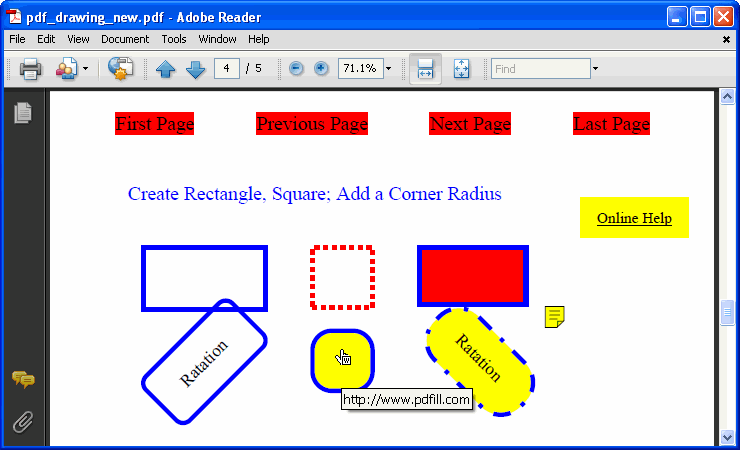Click the heading text 'Create Rectangle, Square; Add a Corner Radius'
This screenshot has height=450, width=740.
[314, 194]
